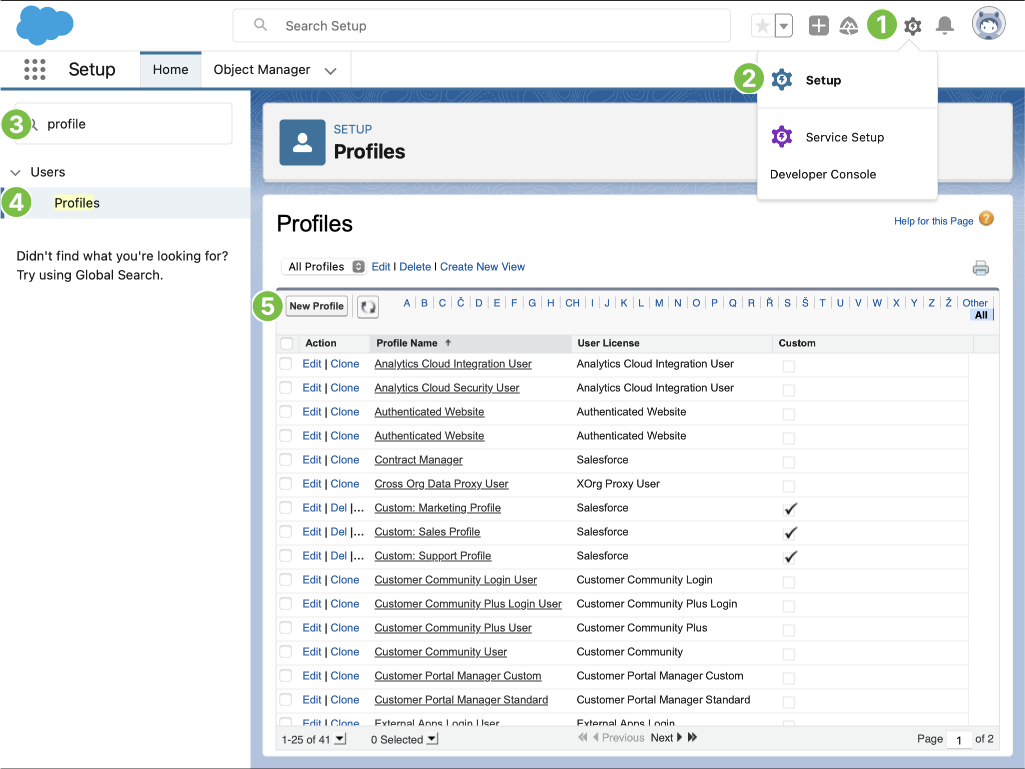The image size is (1025, 769).
Task: Click the Favorites star icon
Action: coord(762,26)
